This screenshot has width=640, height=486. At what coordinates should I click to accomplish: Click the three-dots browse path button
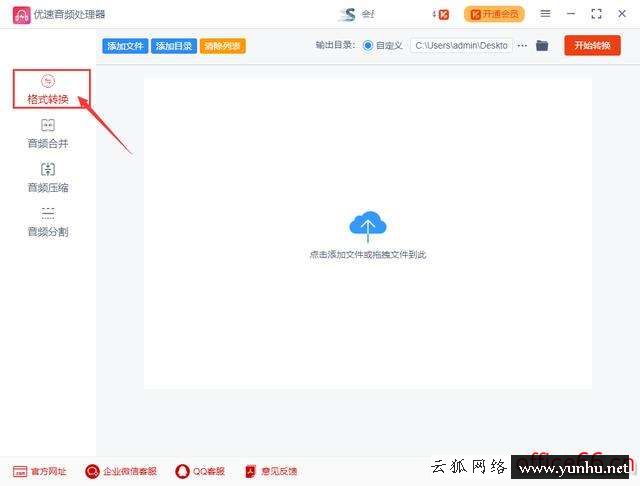click(522, 46)
